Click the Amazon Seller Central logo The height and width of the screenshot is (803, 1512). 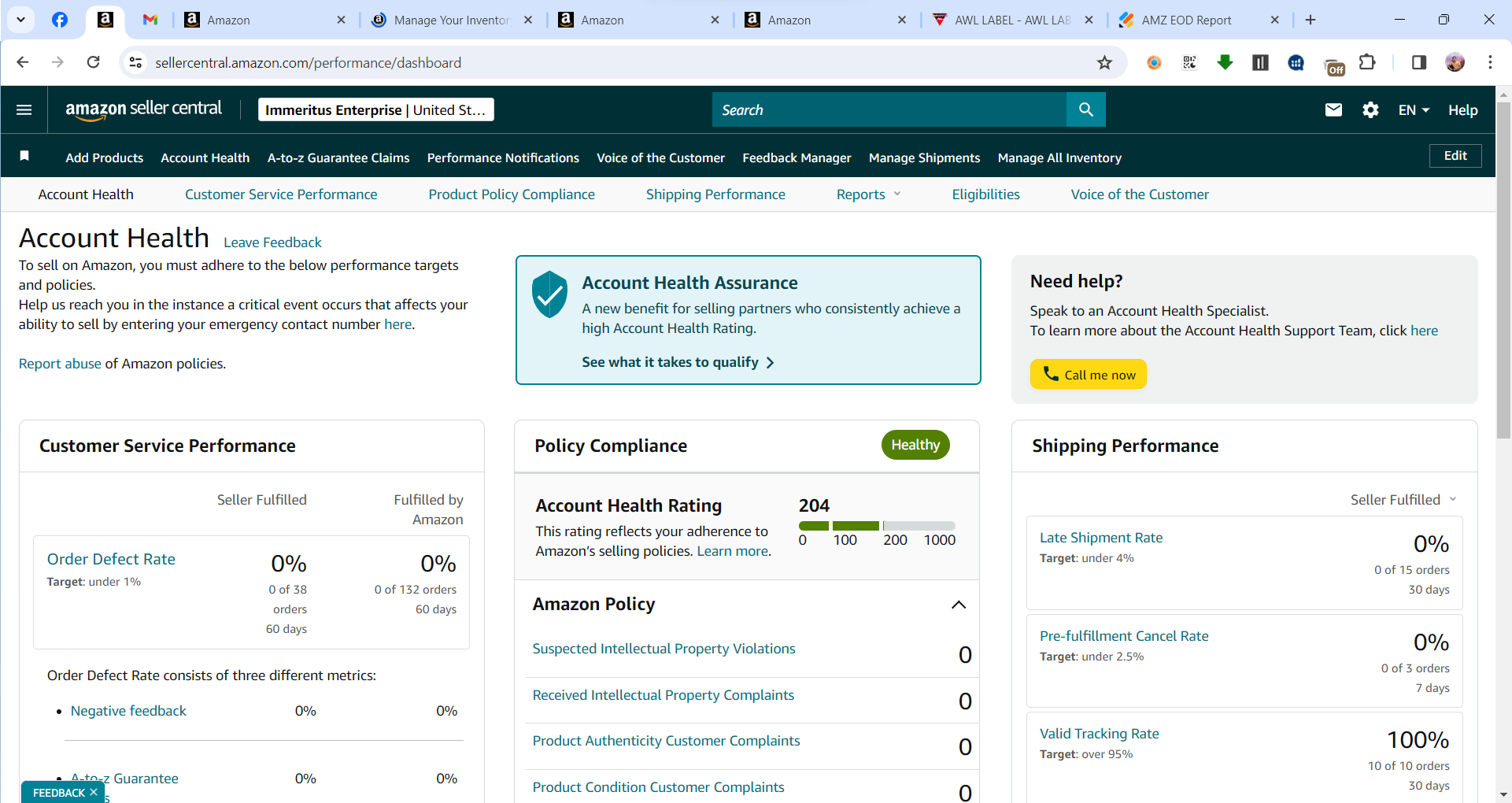143,109
